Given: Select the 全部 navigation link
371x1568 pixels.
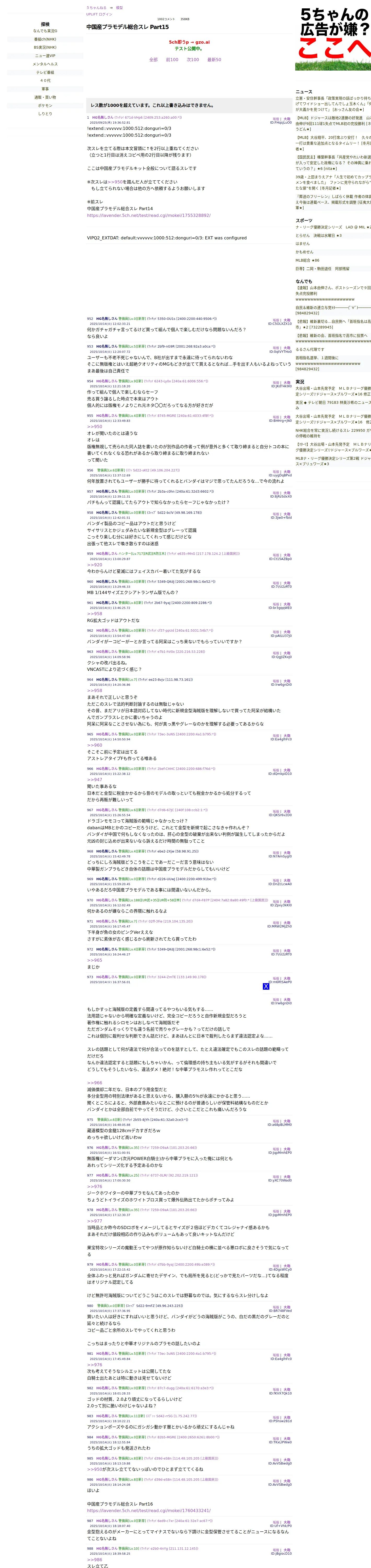Looking at the screenshot, I should coord(153,60).
